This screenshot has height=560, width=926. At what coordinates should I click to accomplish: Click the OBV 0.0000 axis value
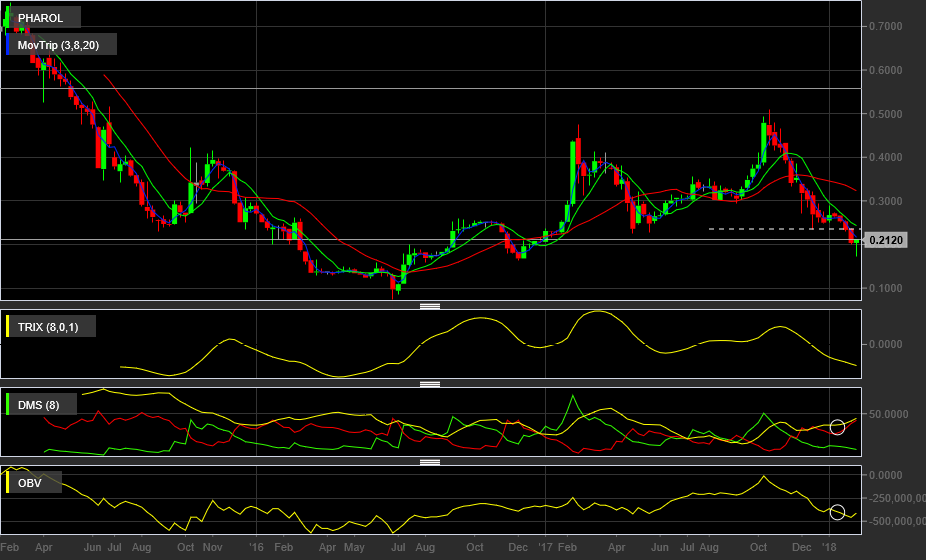point(885,475)
